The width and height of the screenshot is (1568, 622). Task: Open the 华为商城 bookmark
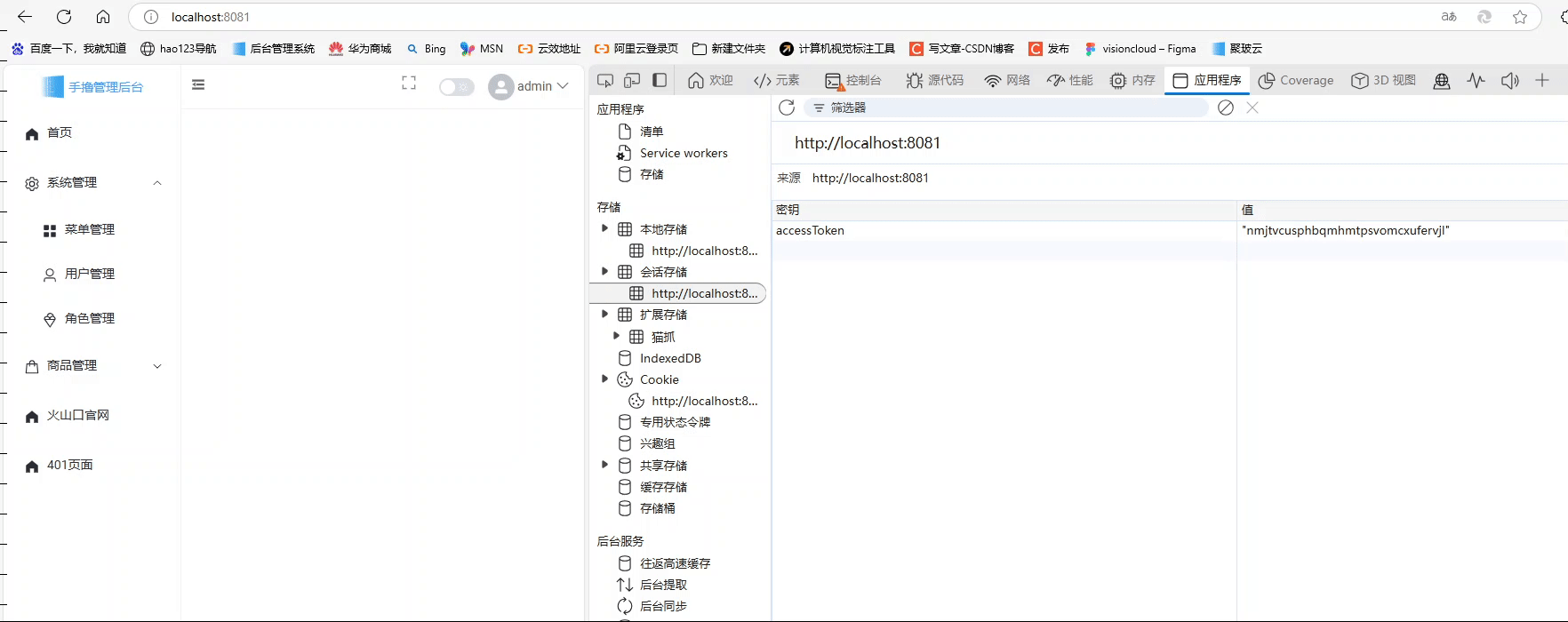point(360,49)
